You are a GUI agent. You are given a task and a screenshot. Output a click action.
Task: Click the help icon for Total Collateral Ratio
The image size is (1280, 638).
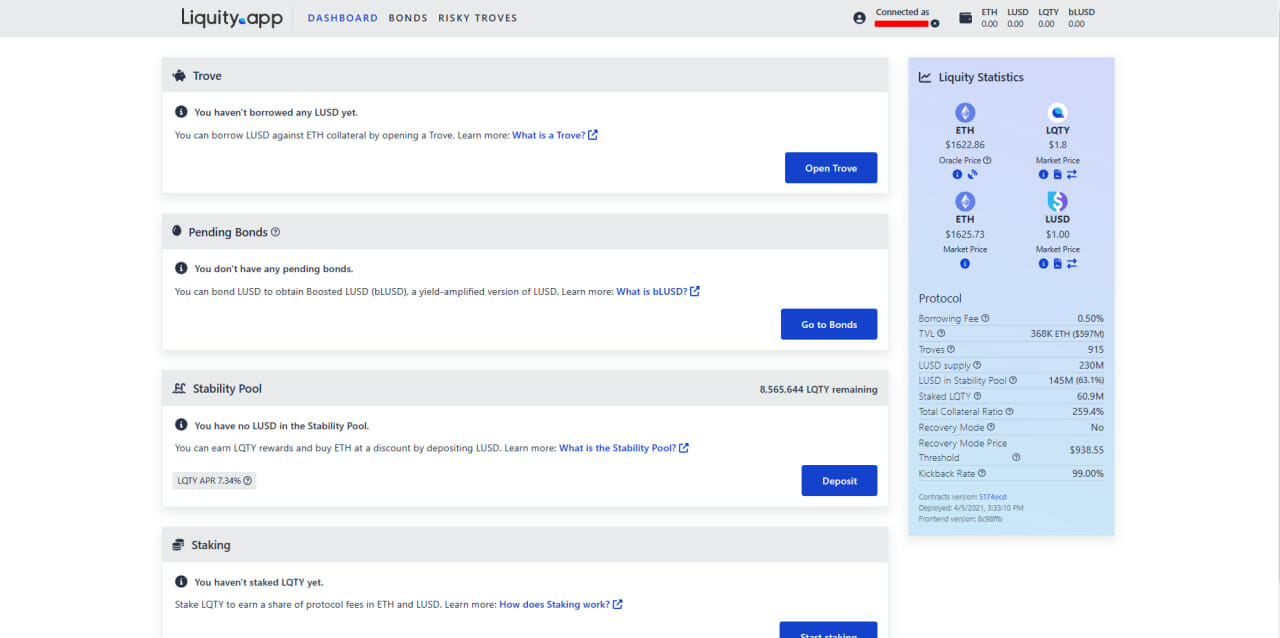1010,411
